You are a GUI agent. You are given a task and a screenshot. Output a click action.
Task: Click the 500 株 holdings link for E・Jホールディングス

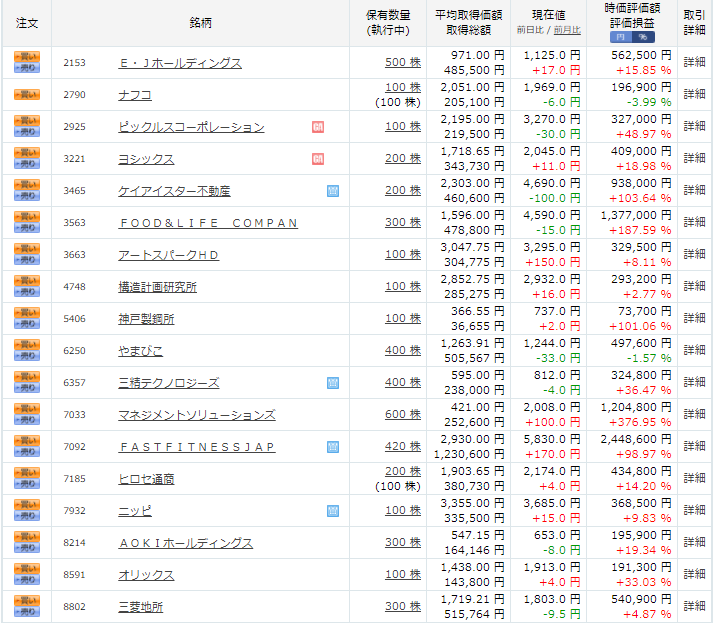pos(403,62)
